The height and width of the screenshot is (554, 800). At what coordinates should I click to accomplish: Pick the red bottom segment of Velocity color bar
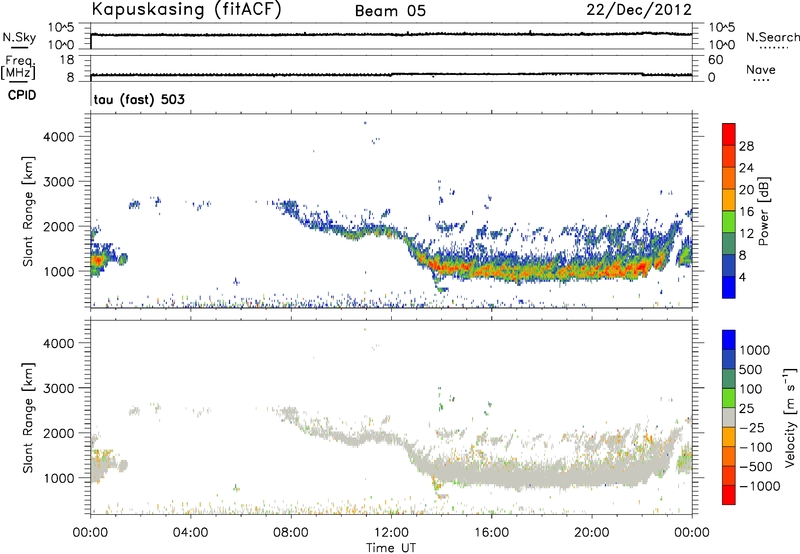point(729,495)
